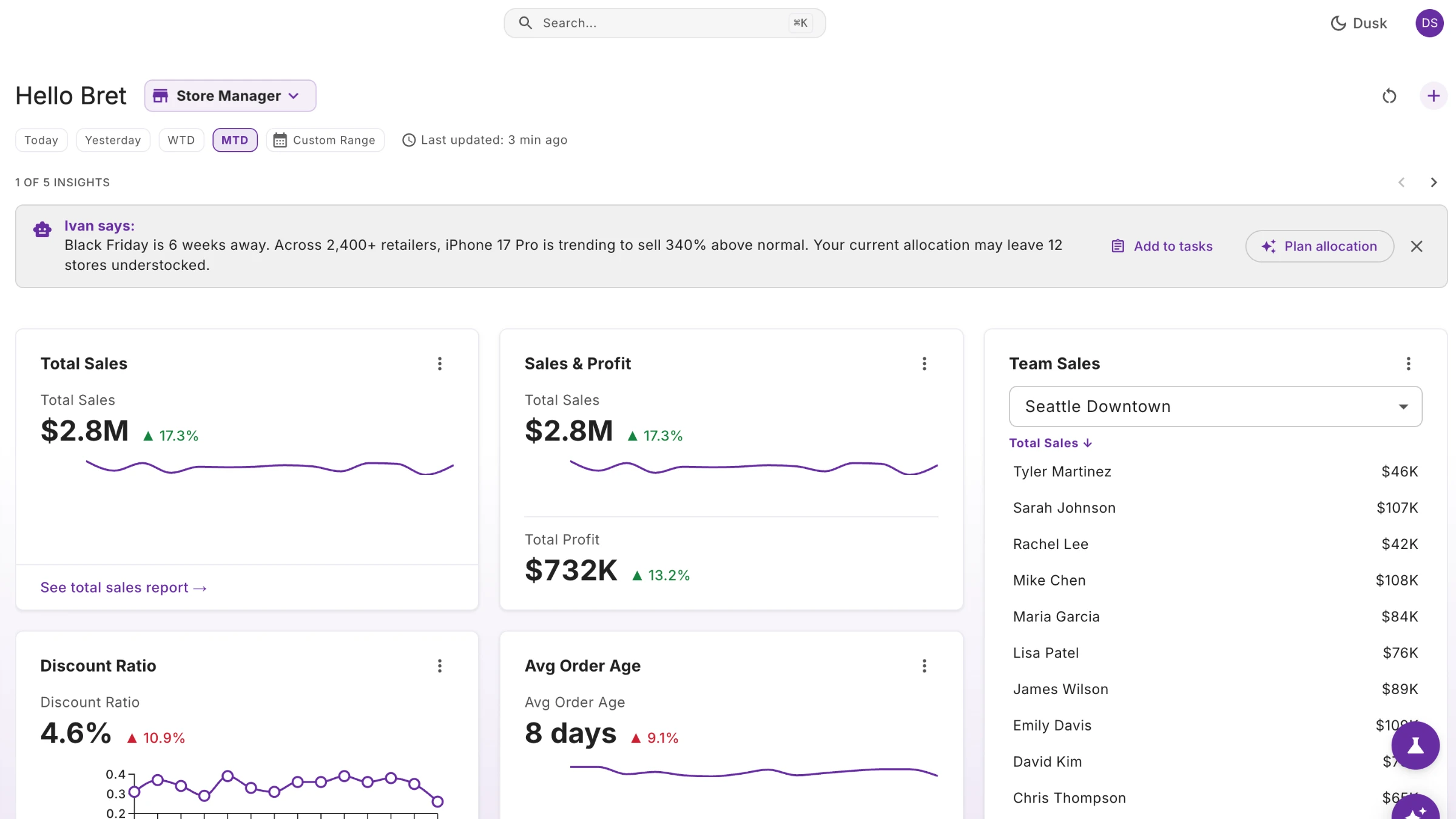
Task: Click the Plan allocation button
Action: [x=1319, y=246]
